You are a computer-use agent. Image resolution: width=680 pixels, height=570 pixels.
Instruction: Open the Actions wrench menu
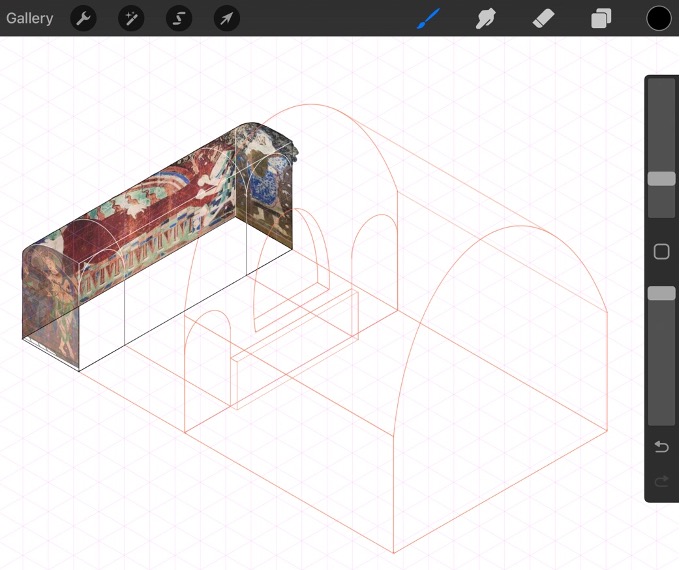point(83,18)
